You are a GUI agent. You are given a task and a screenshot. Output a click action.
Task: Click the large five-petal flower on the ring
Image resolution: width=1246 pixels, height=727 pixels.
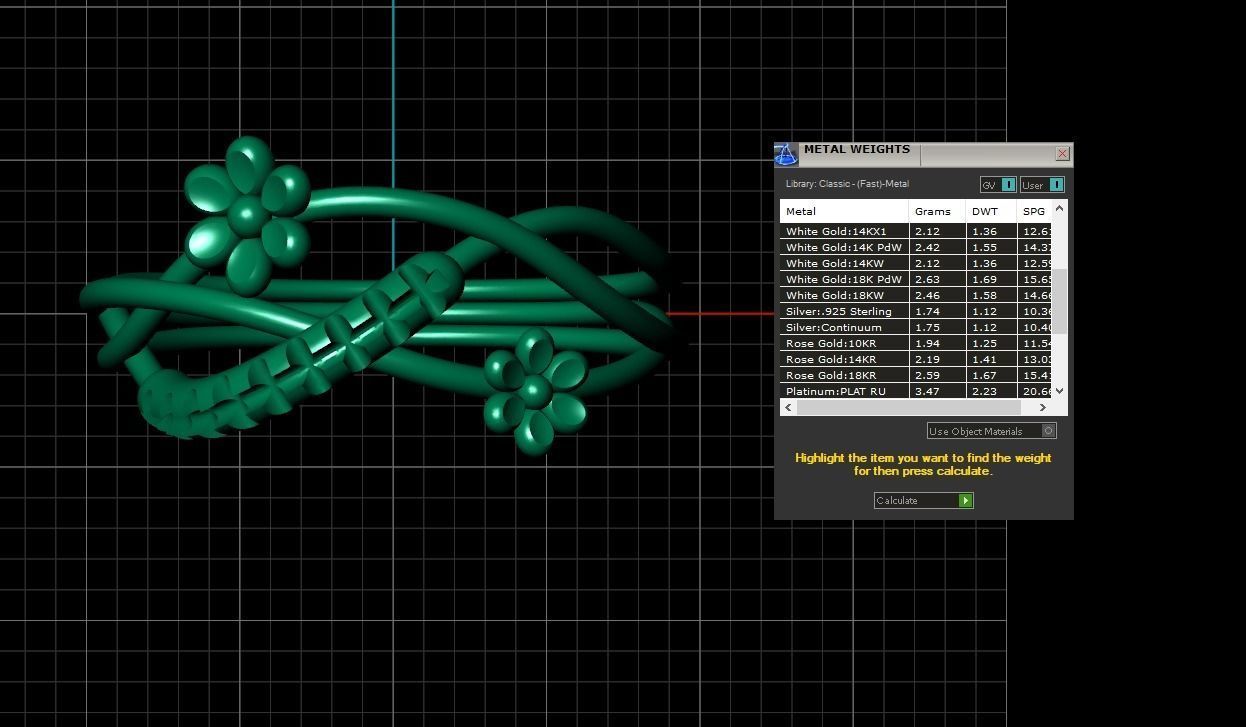tap(247, 216)
